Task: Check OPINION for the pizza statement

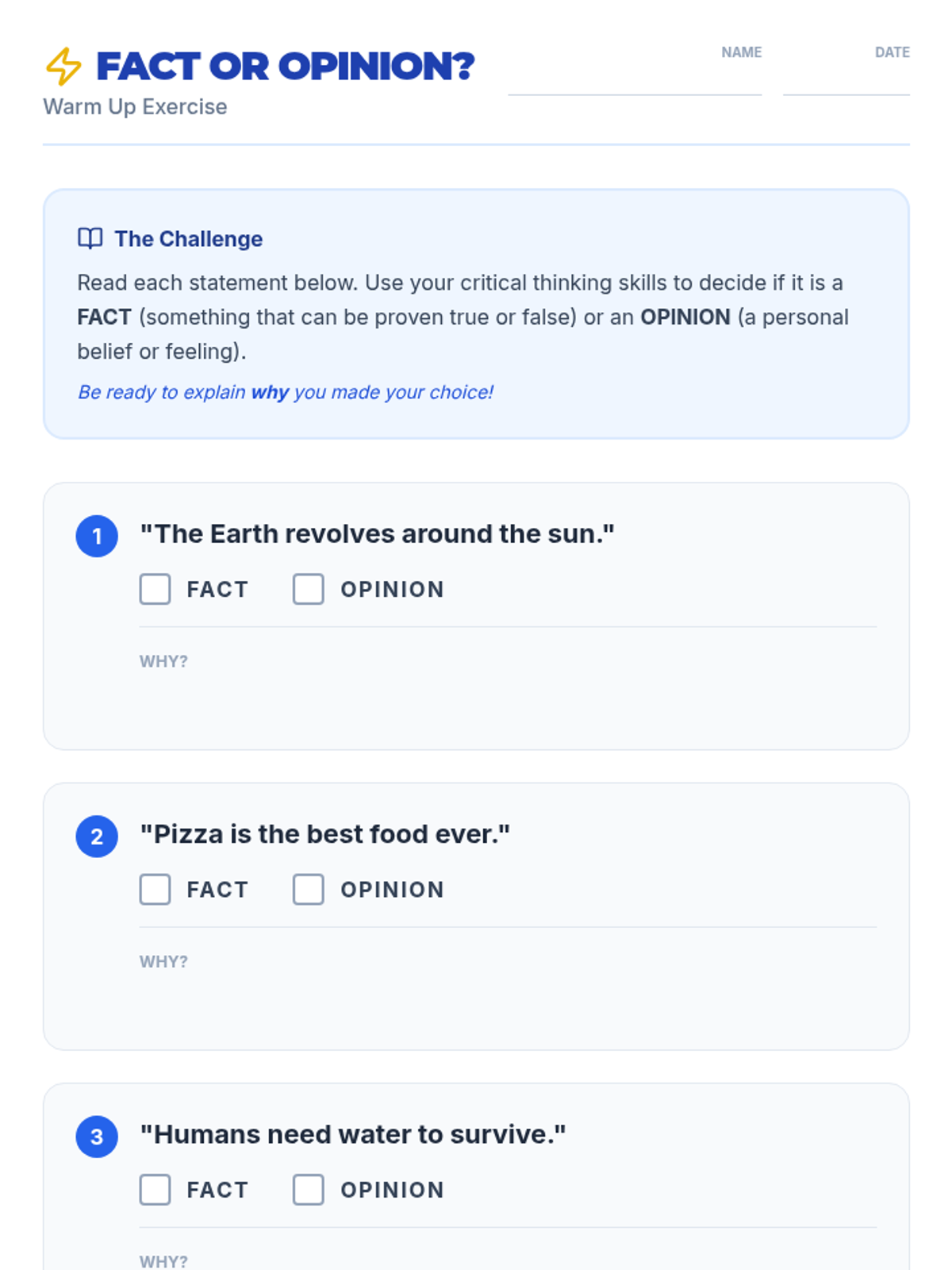Action: pos(309,890)
